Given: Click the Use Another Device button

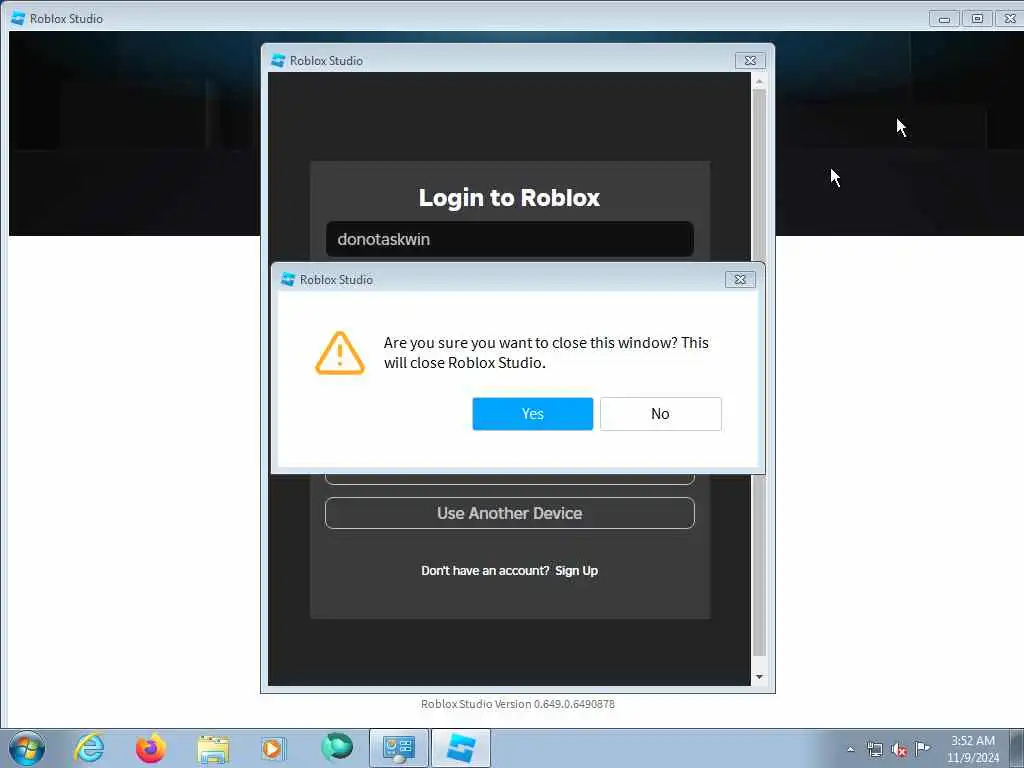Looking at the screenshot, I should (x=509, y=513).
